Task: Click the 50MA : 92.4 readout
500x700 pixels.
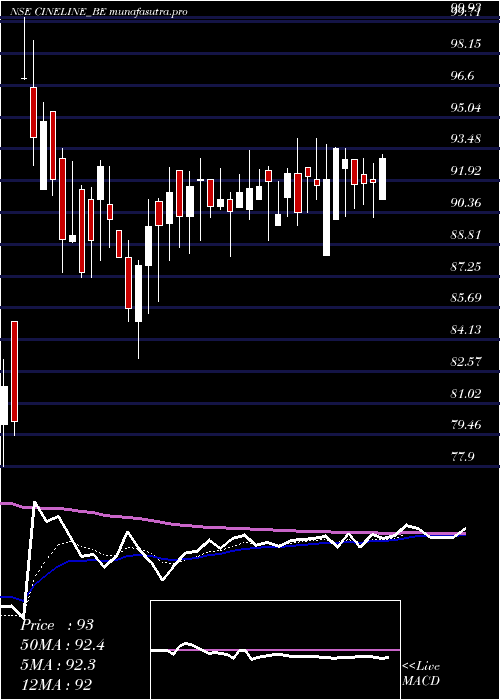Action: [x=62, y=645]
